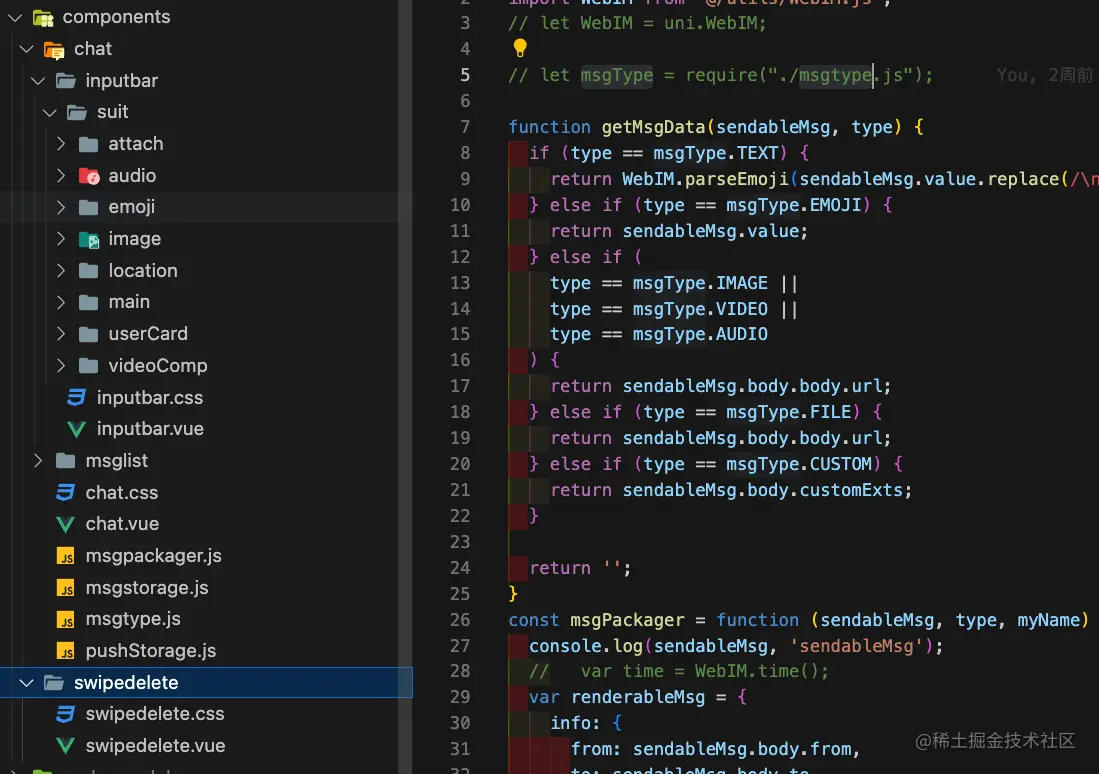Open the inputbar.css file name
1099x774 pixels.
pyautogui.click(x=150, y=398)
